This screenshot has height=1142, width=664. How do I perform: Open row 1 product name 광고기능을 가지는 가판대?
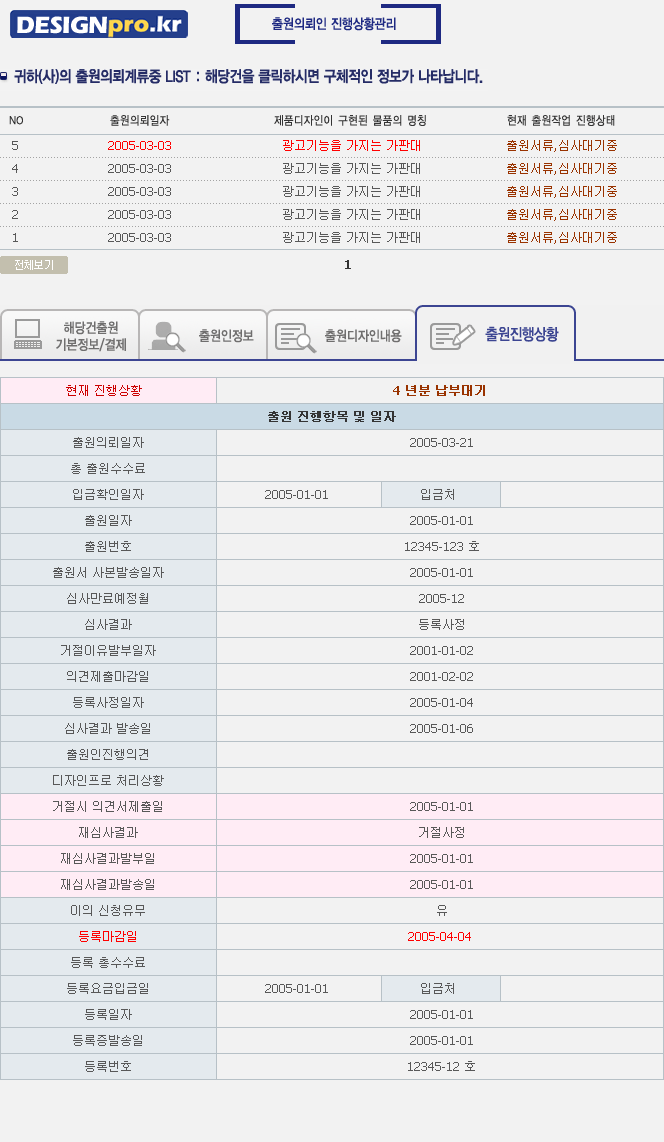click(352, 237)
